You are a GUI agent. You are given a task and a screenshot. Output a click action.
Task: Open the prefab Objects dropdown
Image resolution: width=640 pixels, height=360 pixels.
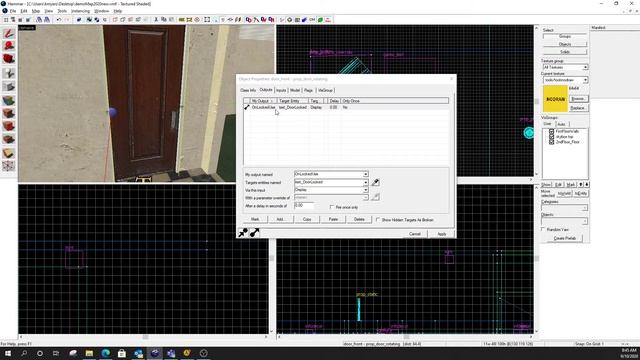(585, 221)
